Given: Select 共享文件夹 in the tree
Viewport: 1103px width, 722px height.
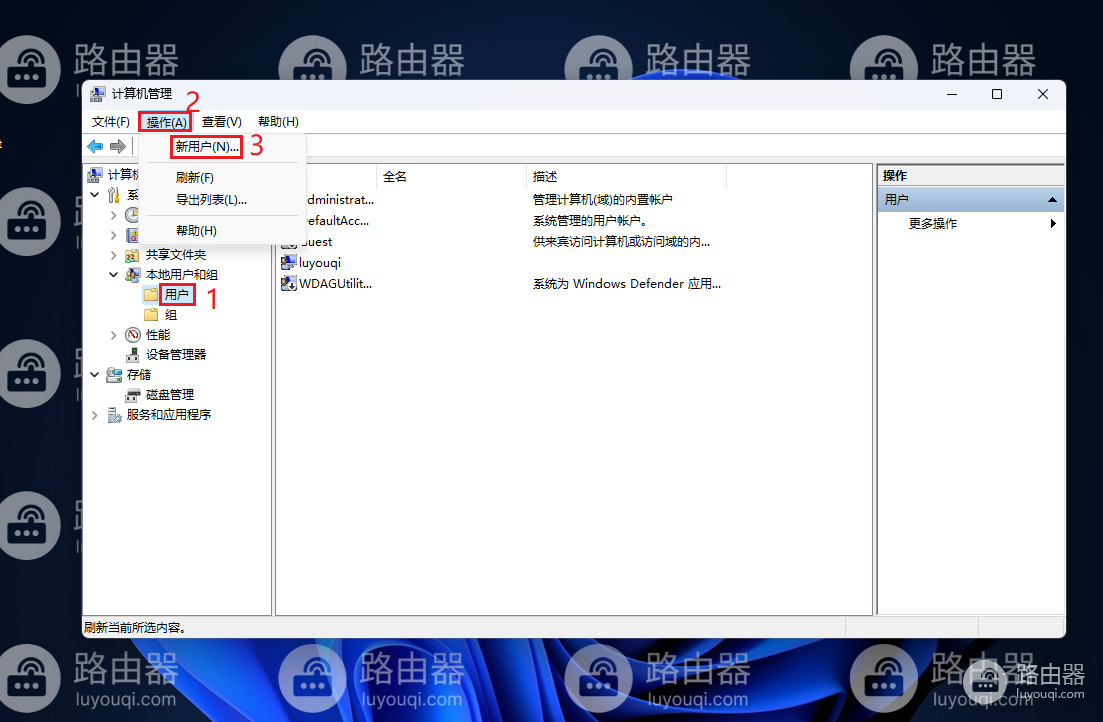Looking at the screenshot, I should coord(175,255).
